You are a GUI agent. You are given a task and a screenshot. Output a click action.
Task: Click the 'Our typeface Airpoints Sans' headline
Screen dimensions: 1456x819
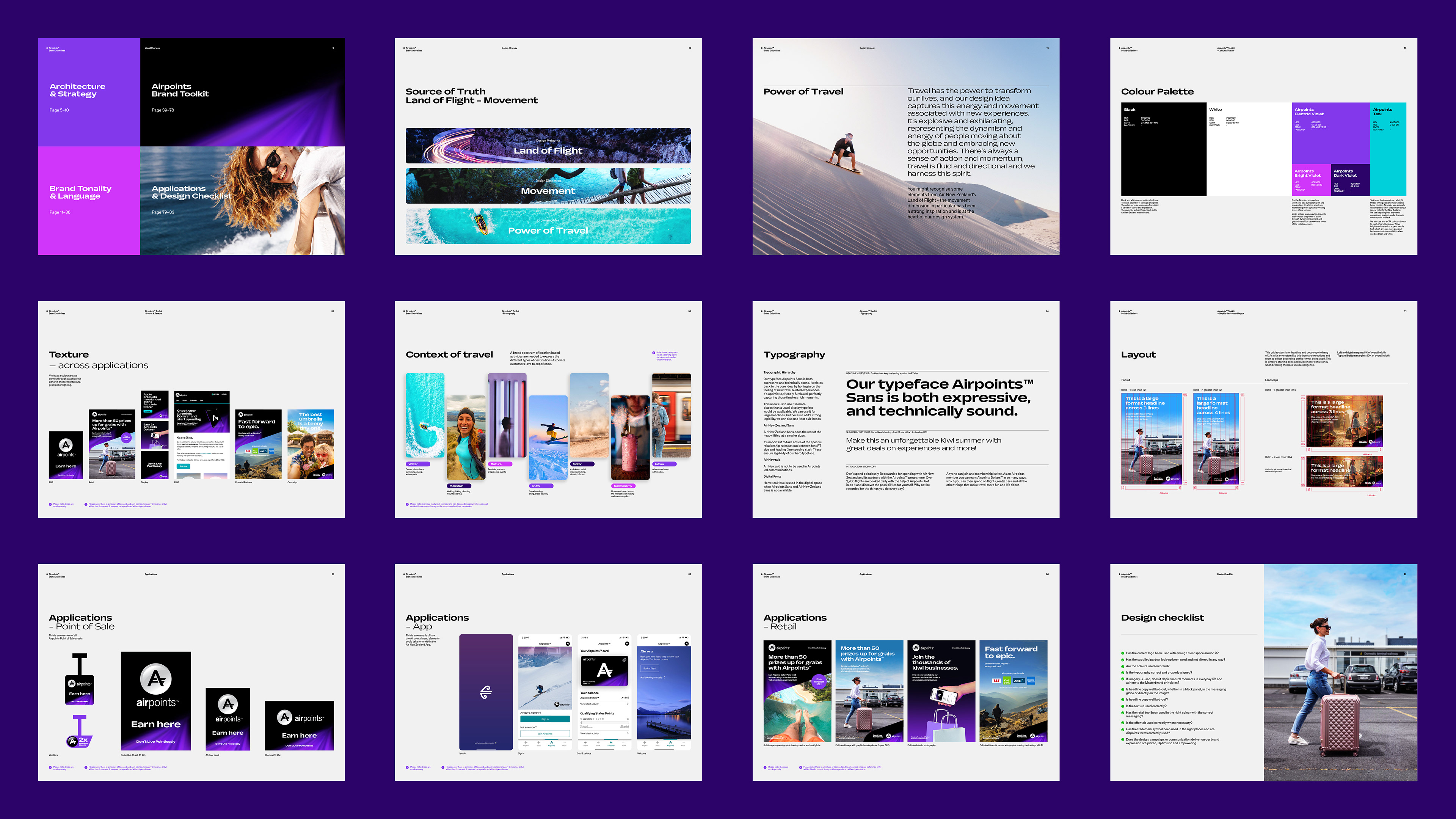[940, 397]
